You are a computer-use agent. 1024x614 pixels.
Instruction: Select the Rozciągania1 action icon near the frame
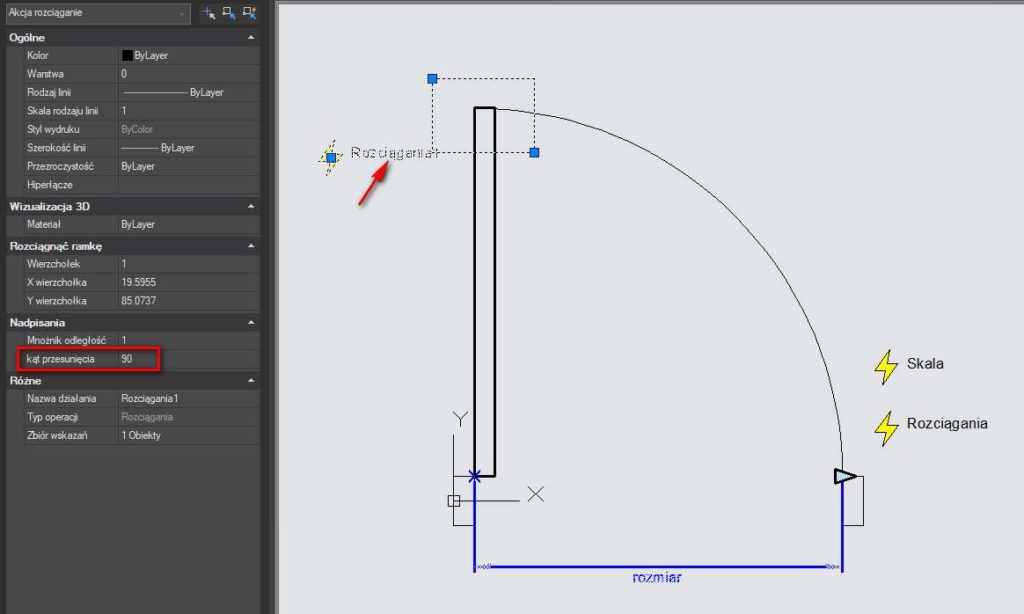click(x=330, y=157)
